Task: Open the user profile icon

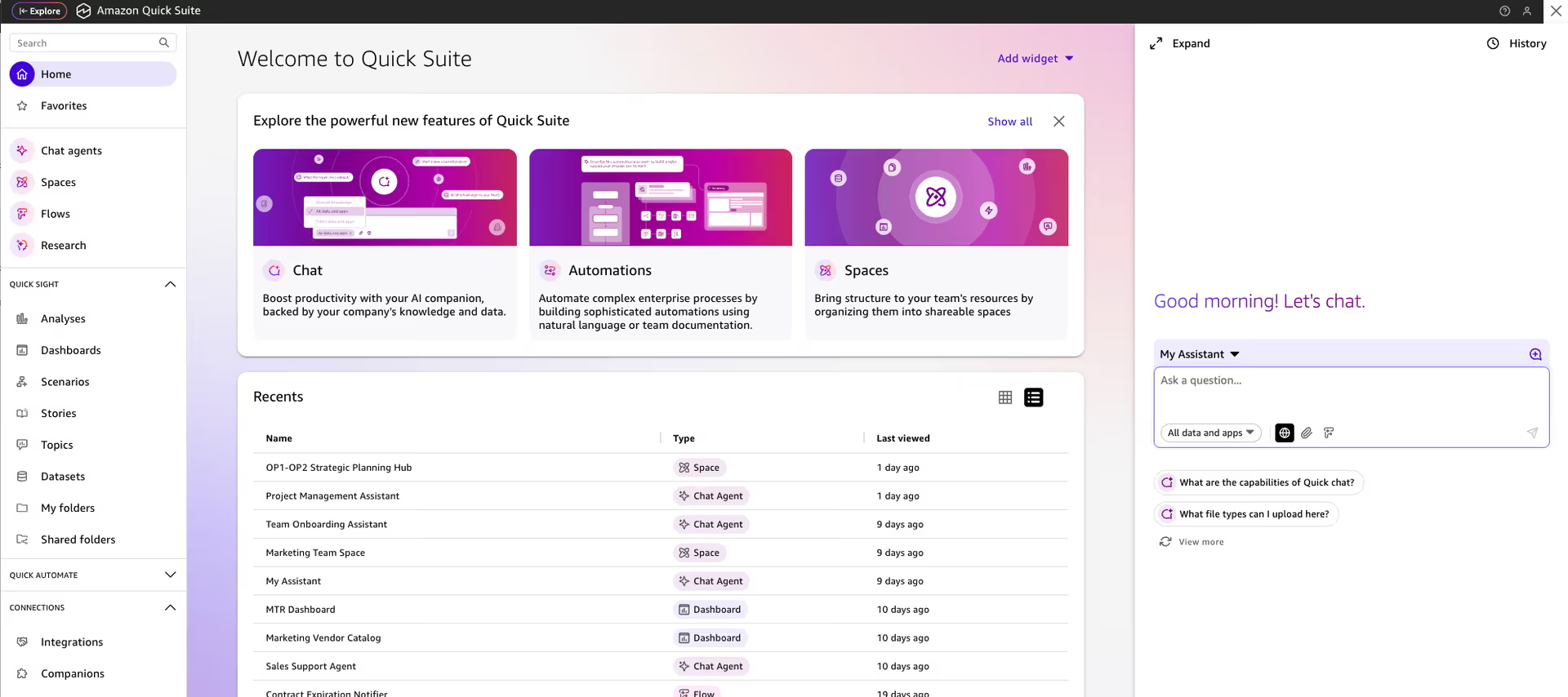Action: pos(1526,11)
